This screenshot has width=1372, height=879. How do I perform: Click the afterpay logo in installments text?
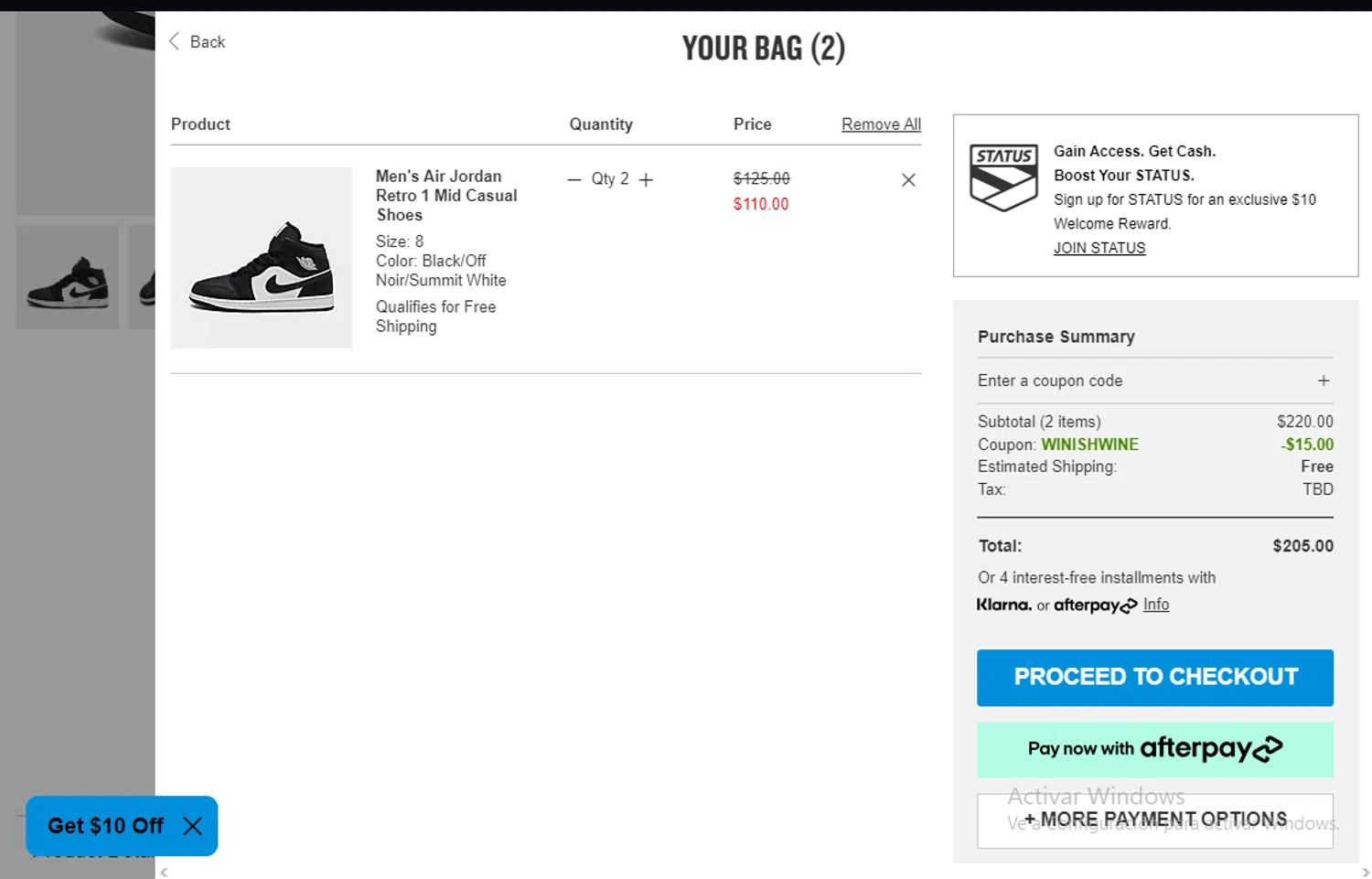coord(1095,606)
